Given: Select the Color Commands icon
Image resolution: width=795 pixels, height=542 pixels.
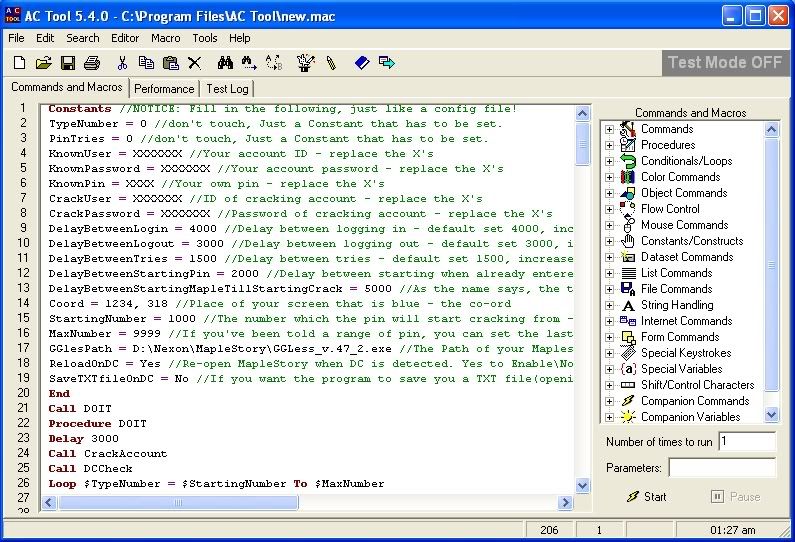Looking at the screenshot, I should point(628,177).
